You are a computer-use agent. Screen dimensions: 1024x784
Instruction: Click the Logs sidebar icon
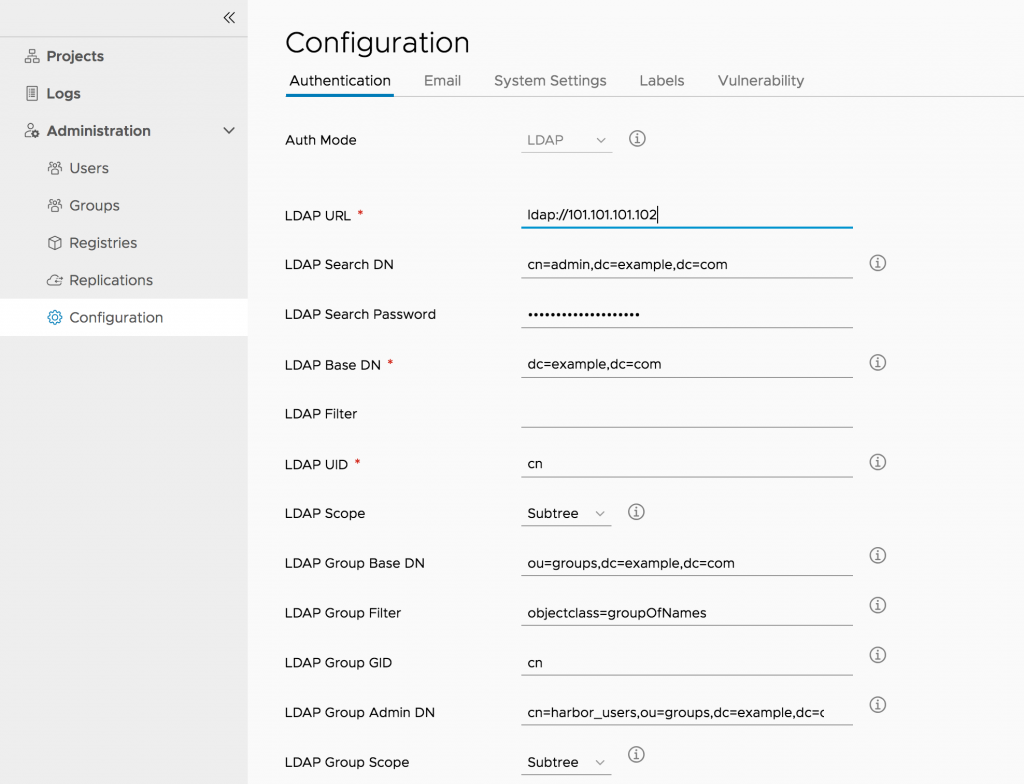(x=32, y=93)
